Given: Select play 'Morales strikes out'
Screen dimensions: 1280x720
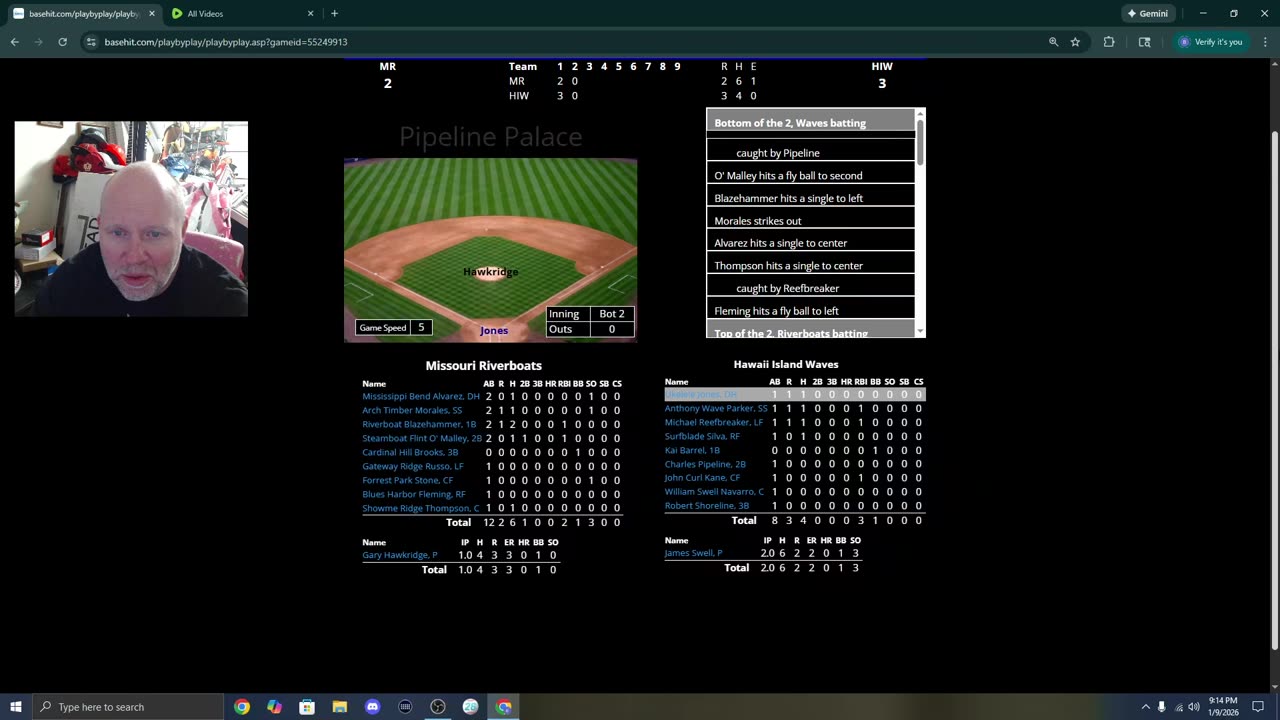Looking at the screenshot, I should 810,220.
